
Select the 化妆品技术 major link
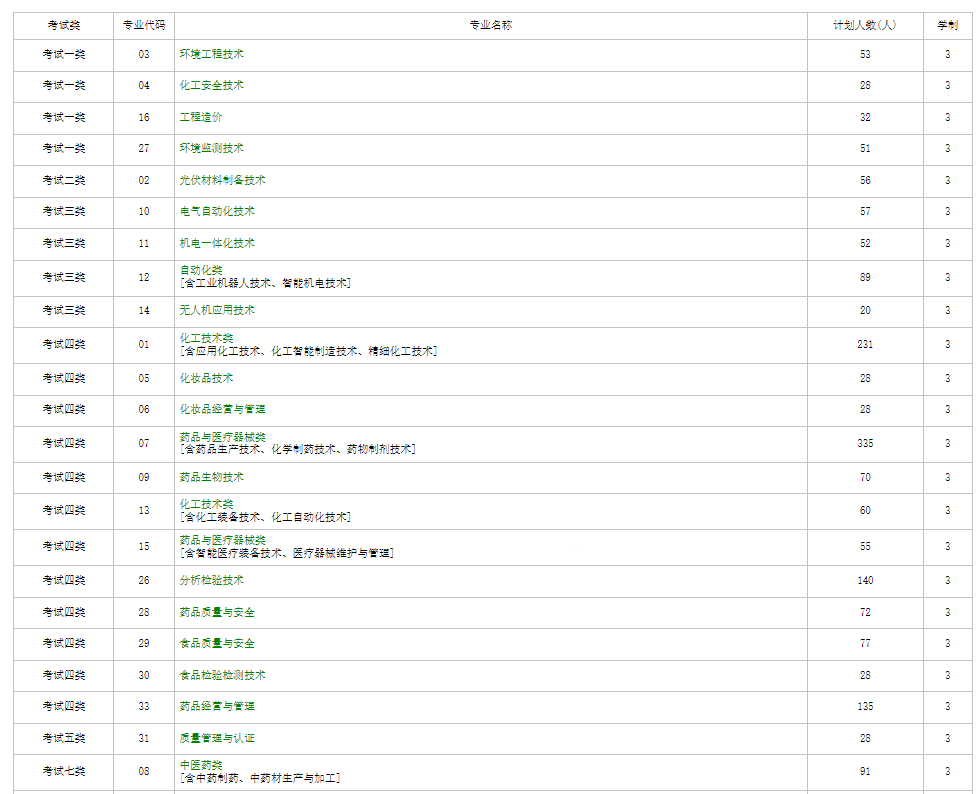206,378
